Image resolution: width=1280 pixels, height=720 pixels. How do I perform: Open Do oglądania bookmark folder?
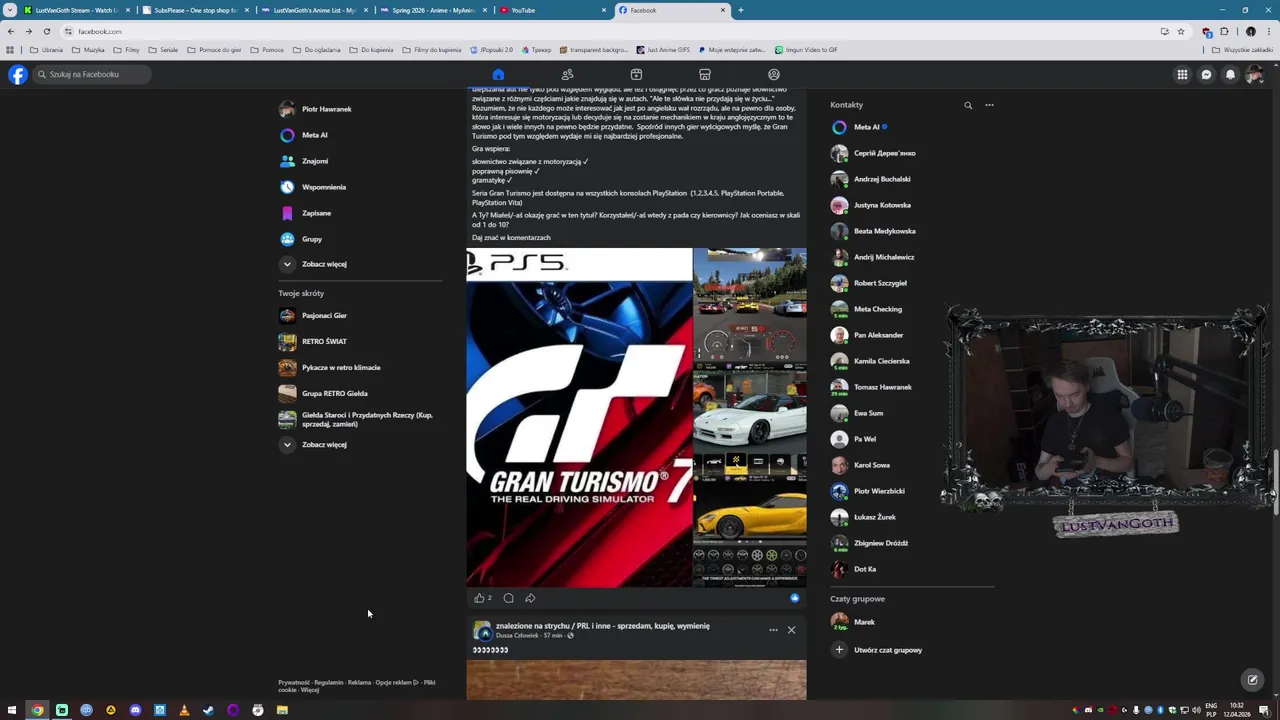pyautogui.click(x=316, y=50)
